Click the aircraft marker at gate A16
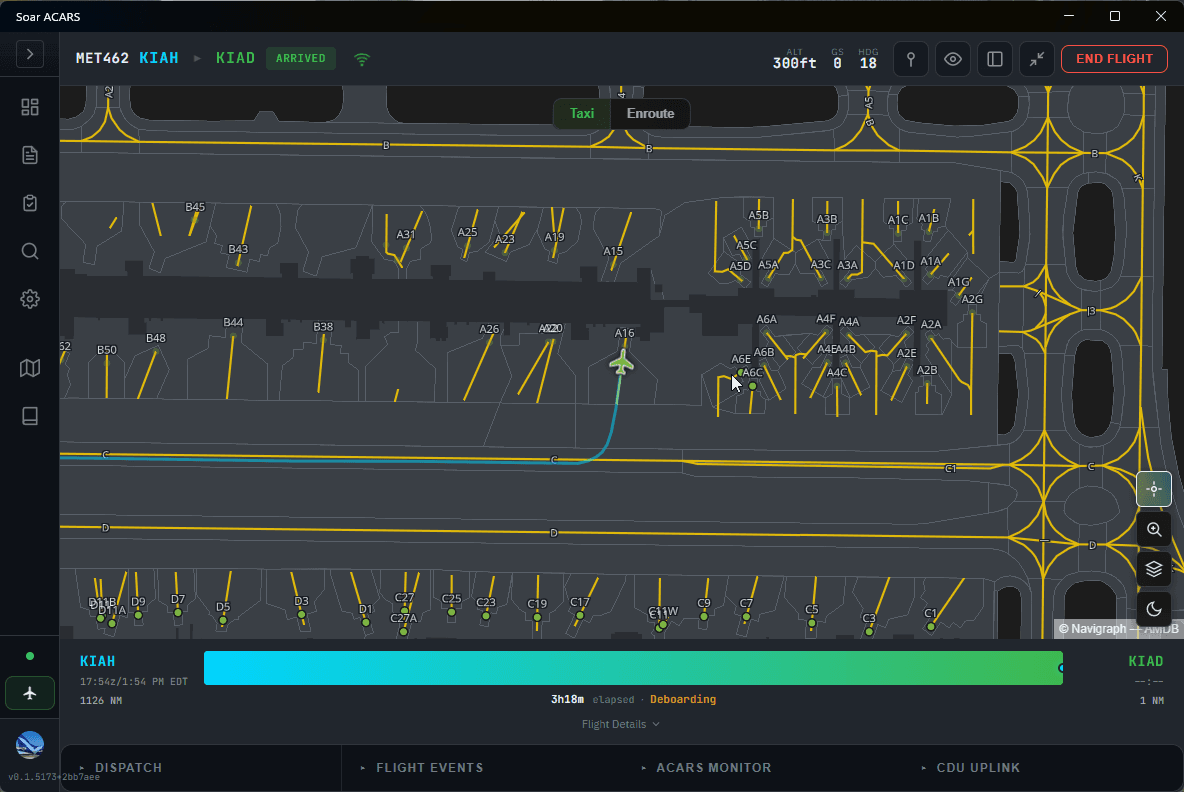Screen dimensions: 1184x792 (x=621, y=362)
